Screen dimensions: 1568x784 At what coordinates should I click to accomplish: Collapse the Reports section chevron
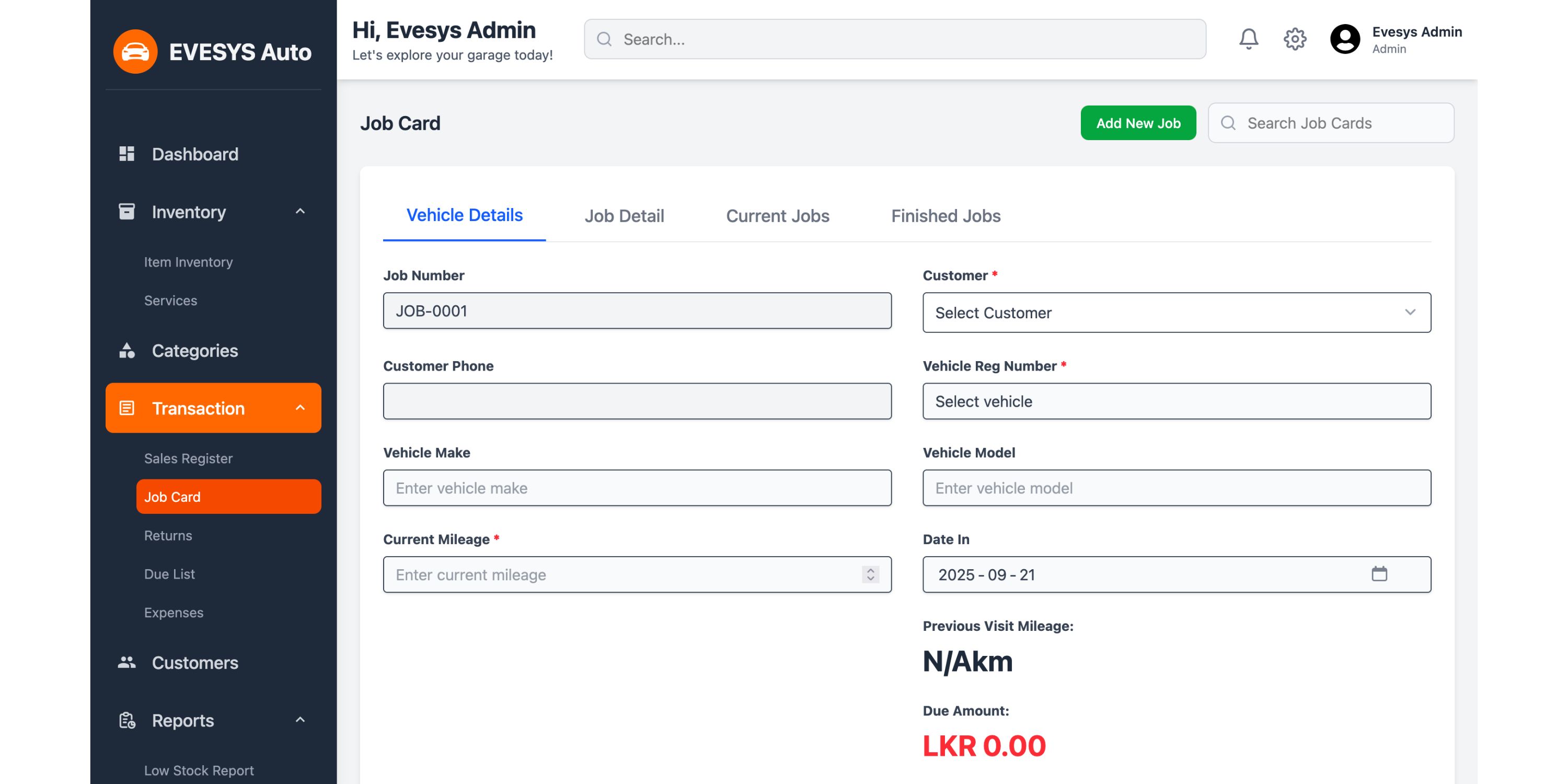(x=300, y=720)
